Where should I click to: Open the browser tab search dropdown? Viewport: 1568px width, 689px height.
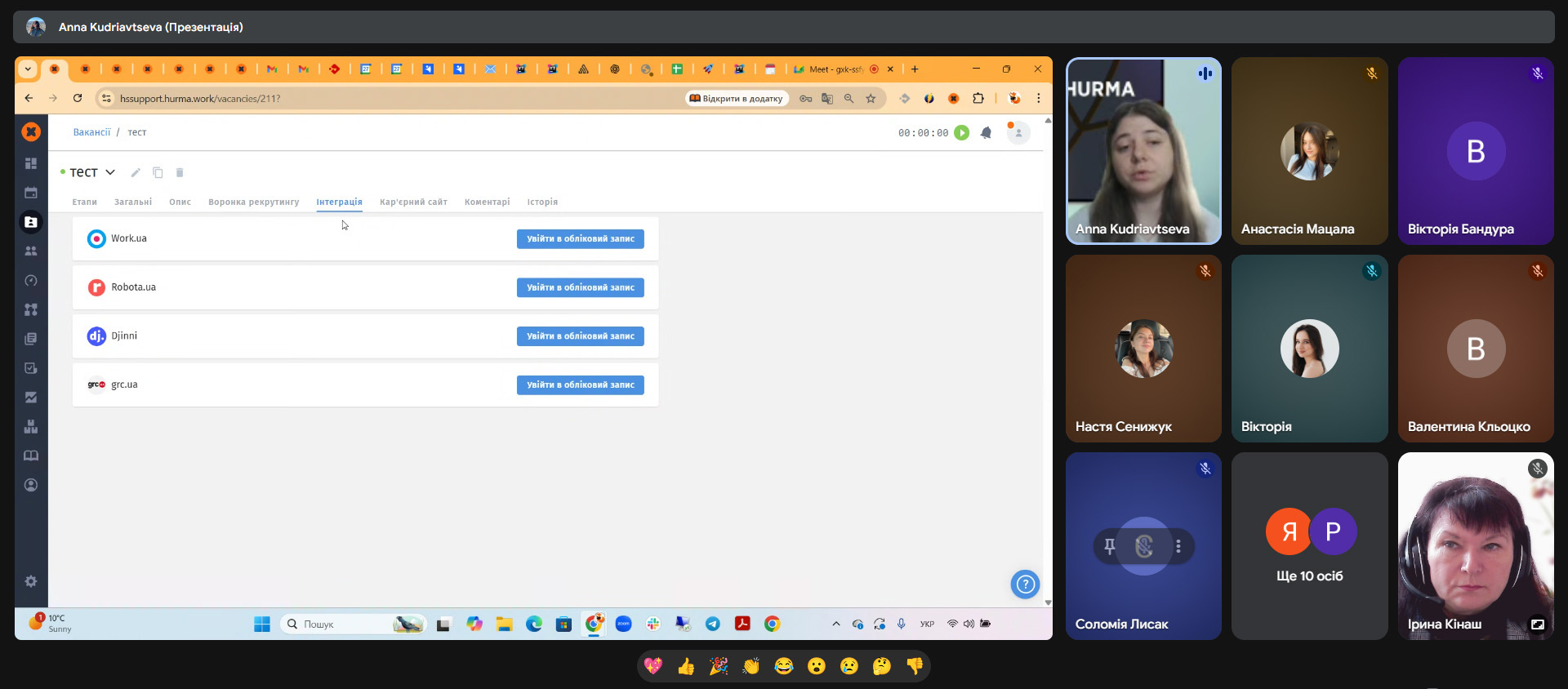point(28,69)
